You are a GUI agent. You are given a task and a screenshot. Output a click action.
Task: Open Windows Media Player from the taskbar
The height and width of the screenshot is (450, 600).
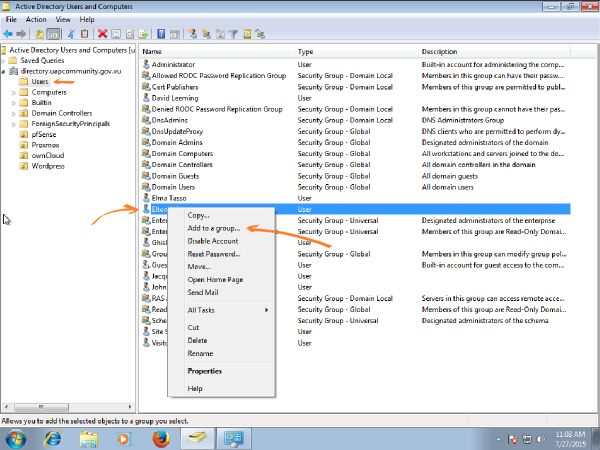[x=124, y=439]
